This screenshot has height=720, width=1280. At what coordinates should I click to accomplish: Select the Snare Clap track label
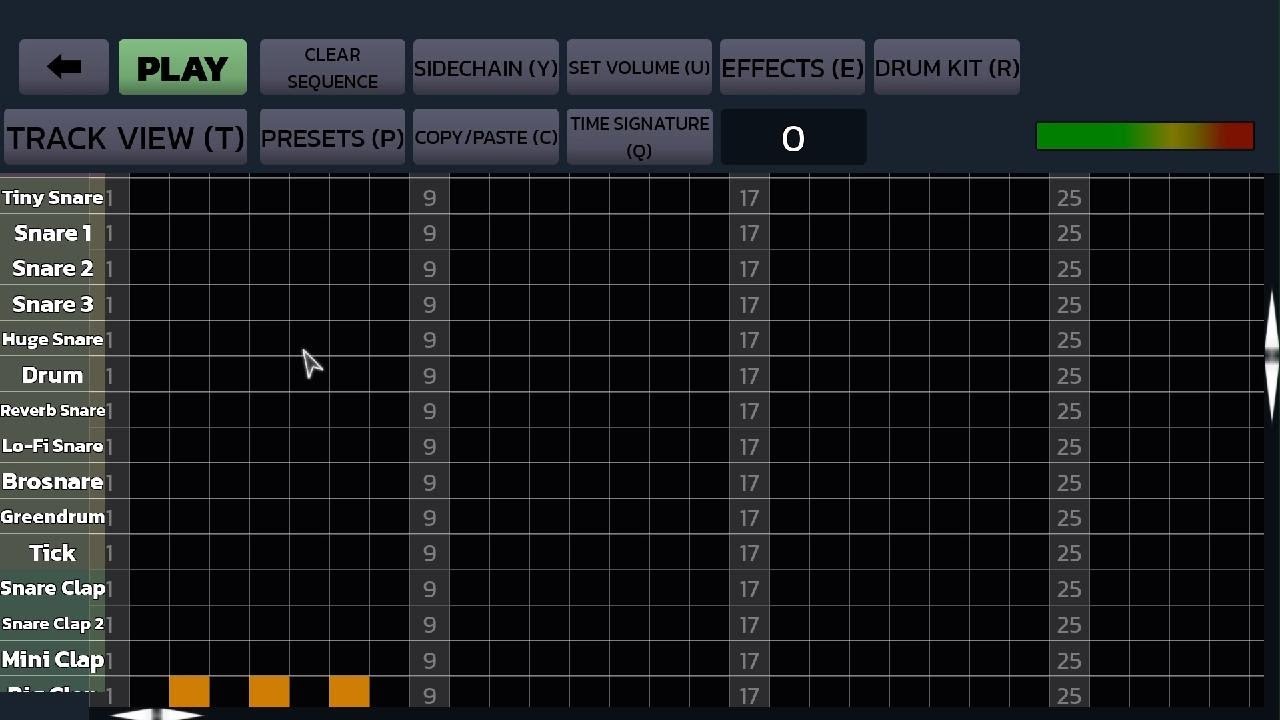point(52,588)
